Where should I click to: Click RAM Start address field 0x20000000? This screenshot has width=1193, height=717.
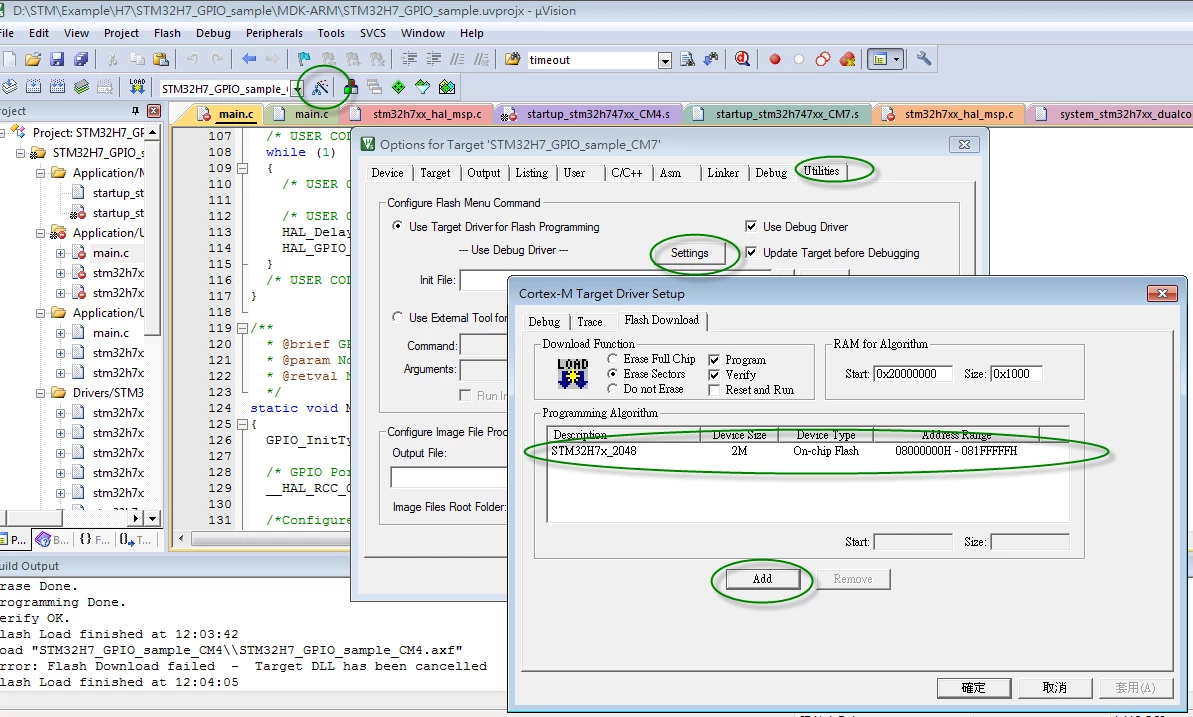(913, 374)
